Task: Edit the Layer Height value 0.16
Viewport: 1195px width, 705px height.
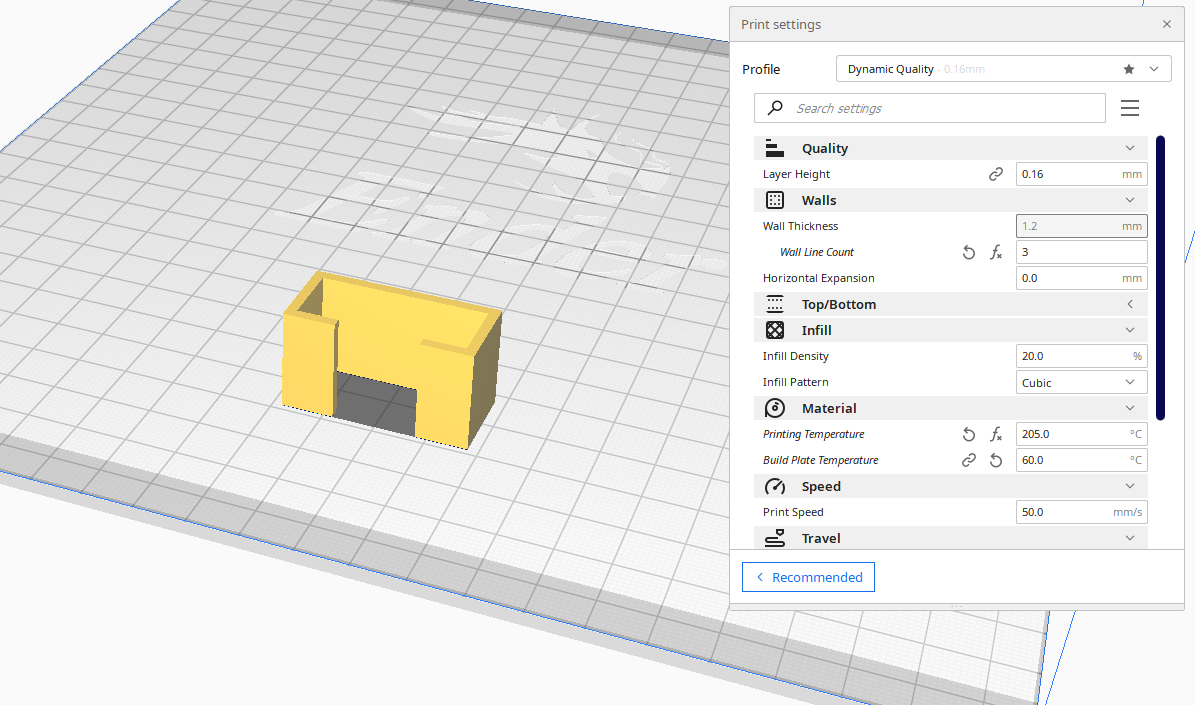Action: pyautogui.click(x=1081, y=174)
